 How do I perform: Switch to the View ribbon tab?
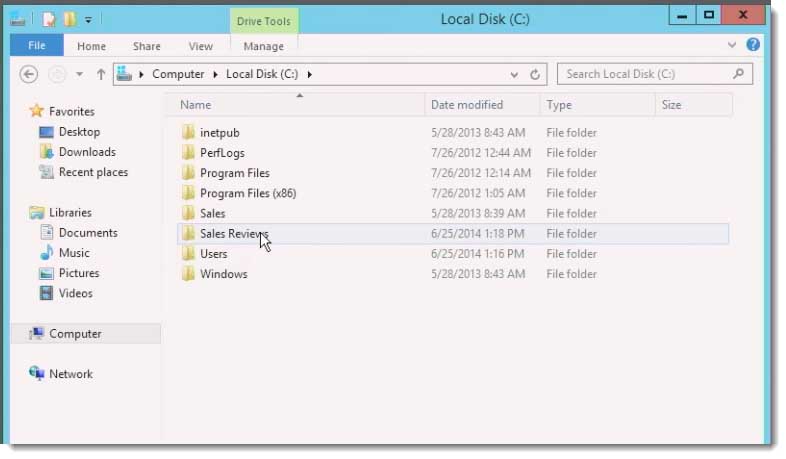click(x=201, y=46)
